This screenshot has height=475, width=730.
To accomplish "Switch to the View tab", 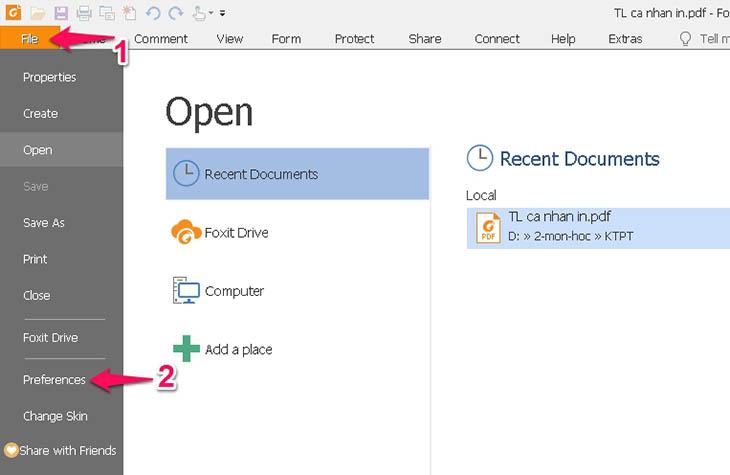I will coord(230,39).
